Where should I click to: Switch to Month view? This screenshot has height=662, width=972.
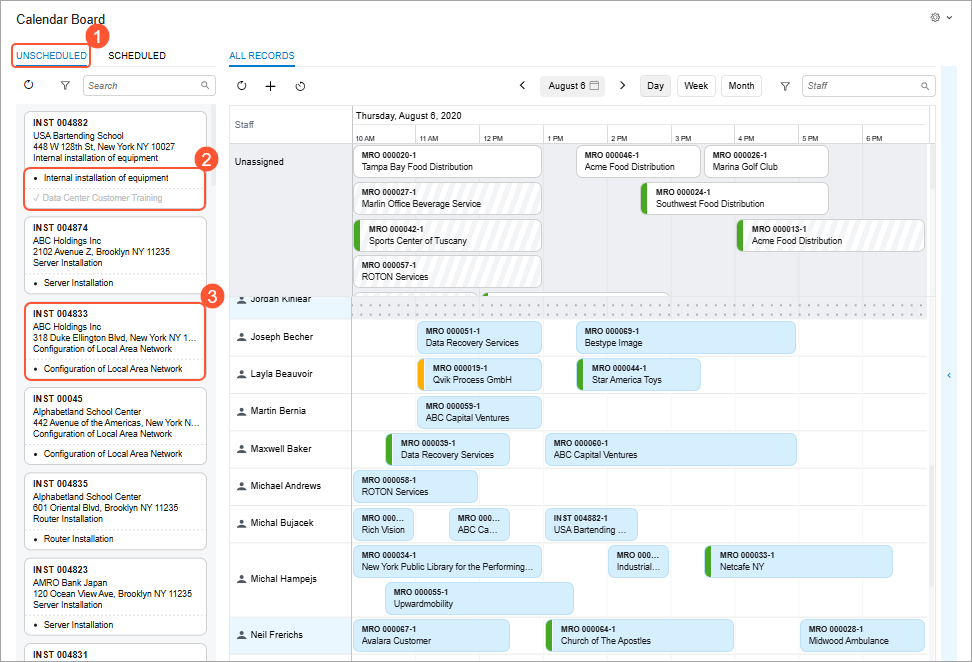(741, 86)
